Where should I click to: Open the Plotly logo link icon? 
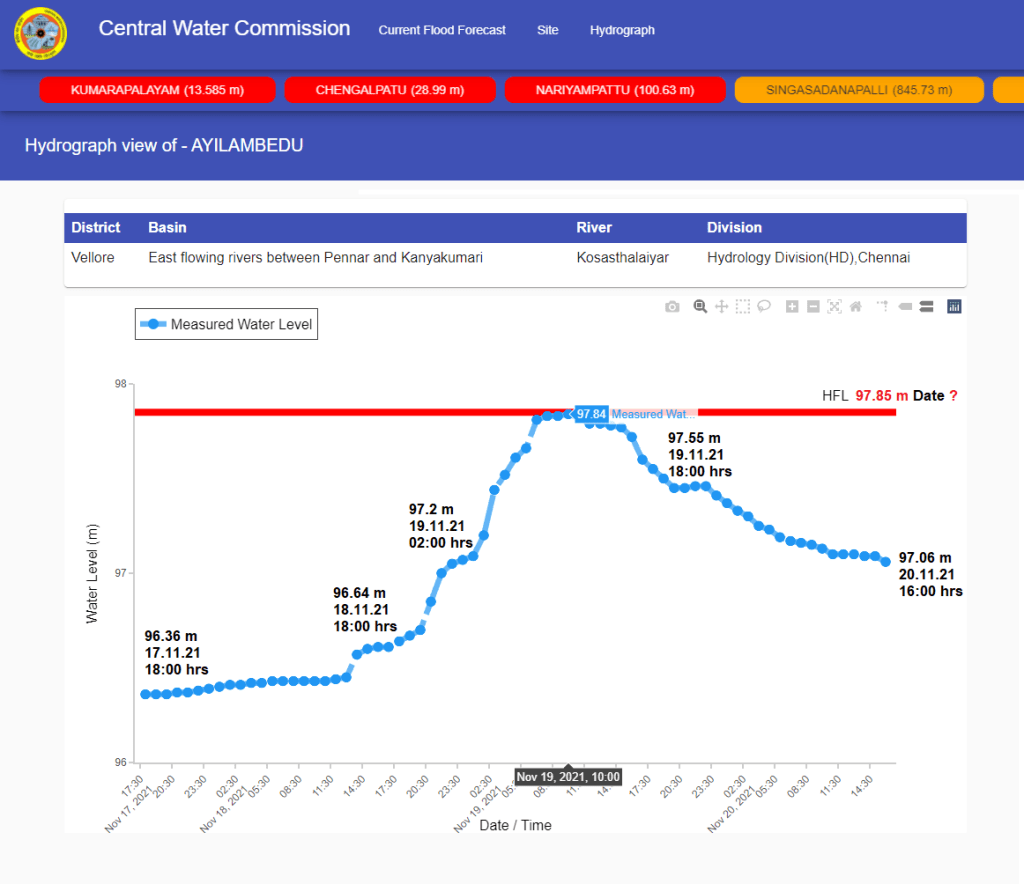click(x=954, y=307)
